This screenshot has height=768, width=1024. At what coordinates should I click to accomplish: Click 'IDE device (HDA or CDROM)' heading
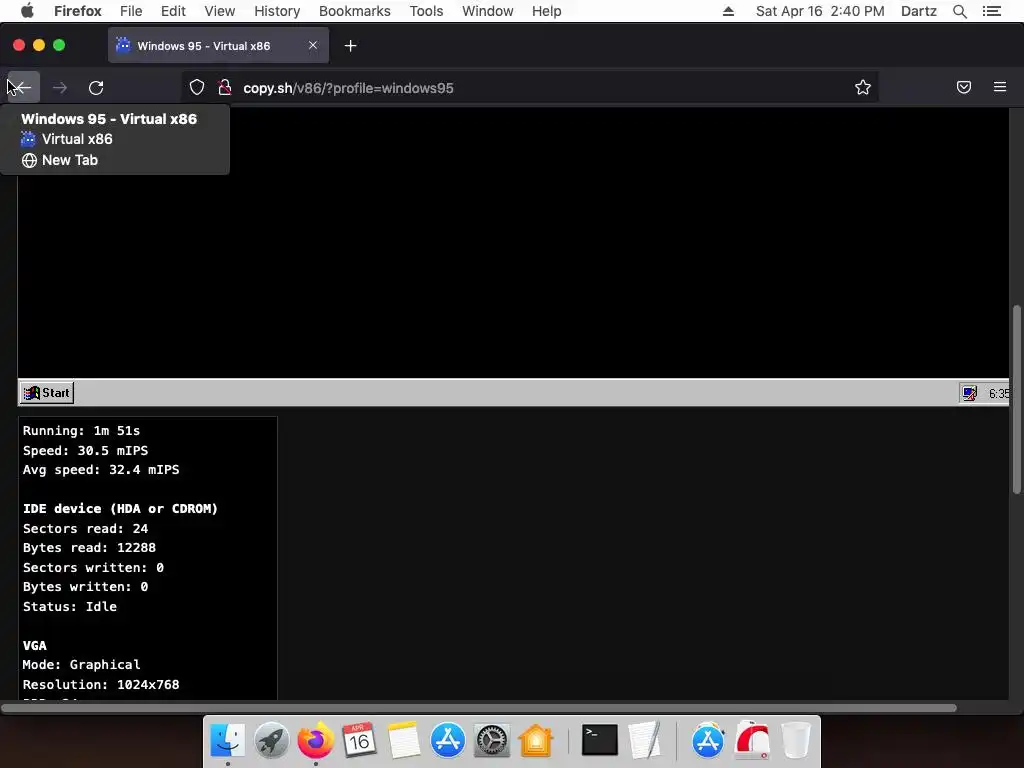[120, 509]
